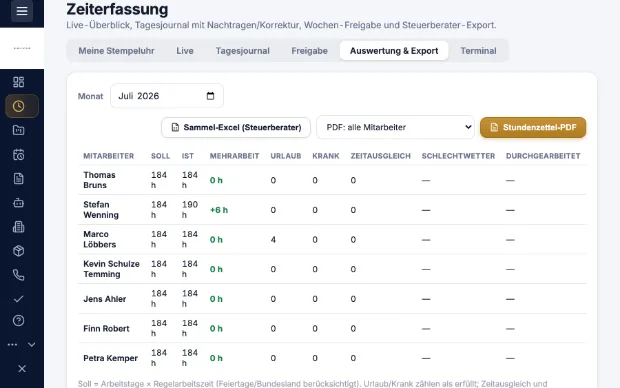Click the MITARBEITER column header
620x388 pixels.
[x=108, y=156]
